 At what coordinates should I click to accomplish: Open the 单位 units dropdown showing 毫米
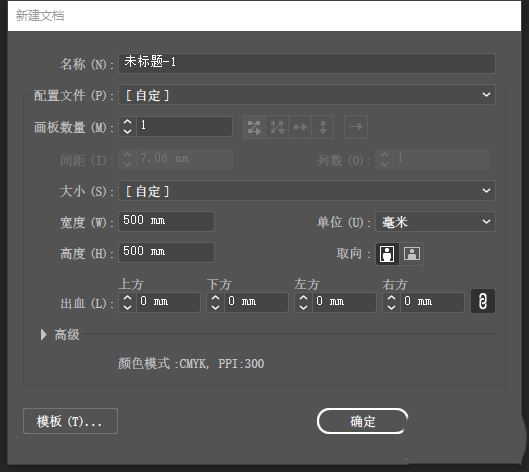tap(435, 221)
